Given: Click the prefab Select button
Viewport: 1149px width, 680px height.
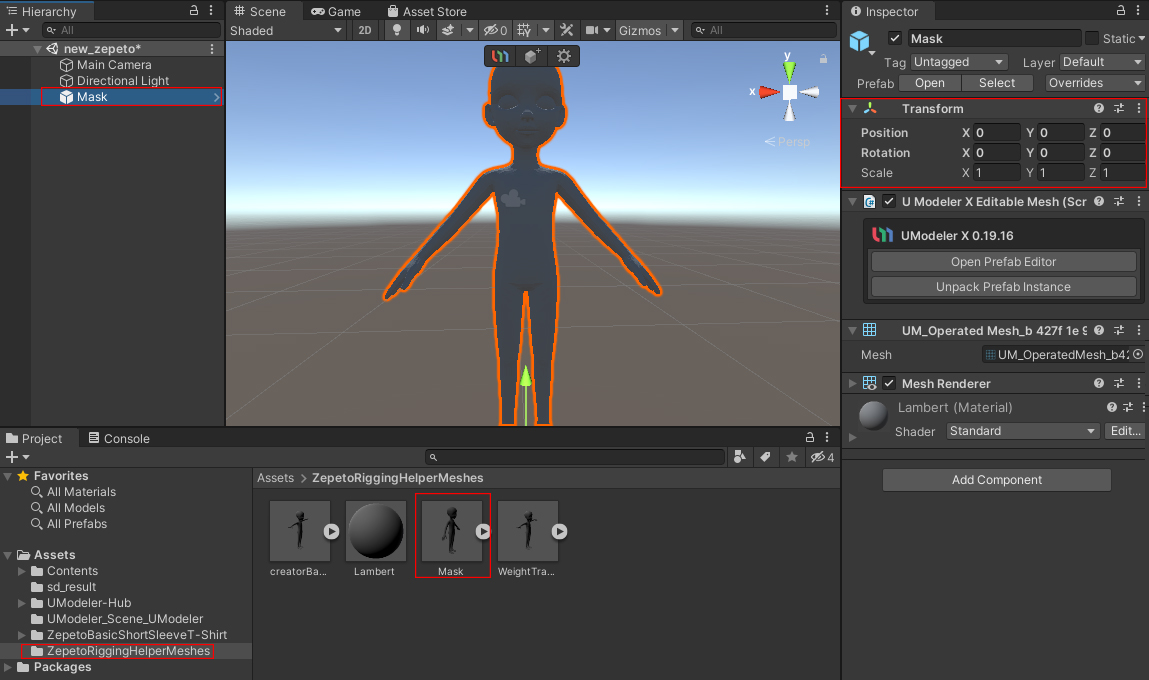Looking at the screenshot, I should tap(997, 83).
